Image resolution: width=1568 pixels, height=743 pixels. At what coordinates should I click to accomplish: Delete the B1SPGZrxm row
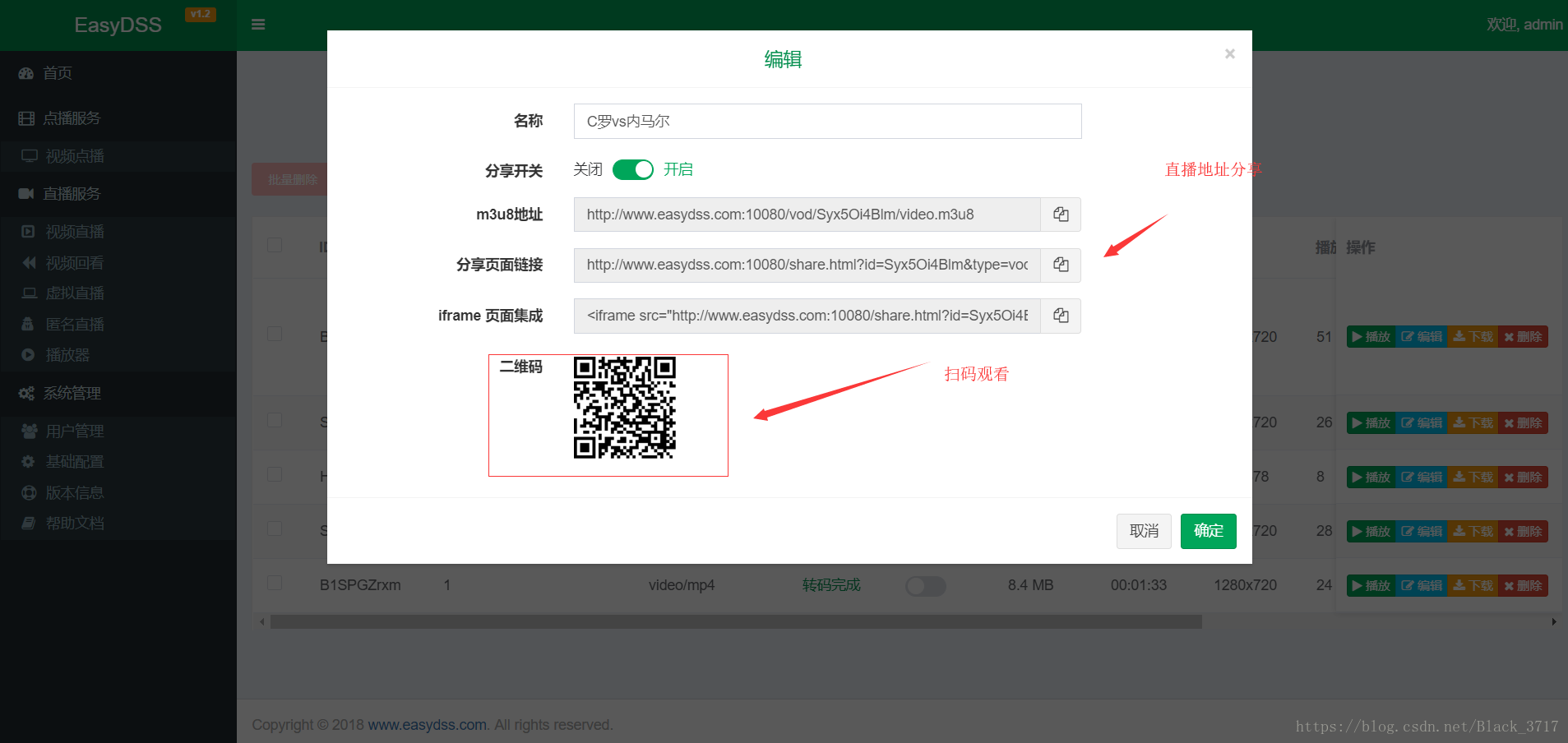click(x=1523, y=586)
